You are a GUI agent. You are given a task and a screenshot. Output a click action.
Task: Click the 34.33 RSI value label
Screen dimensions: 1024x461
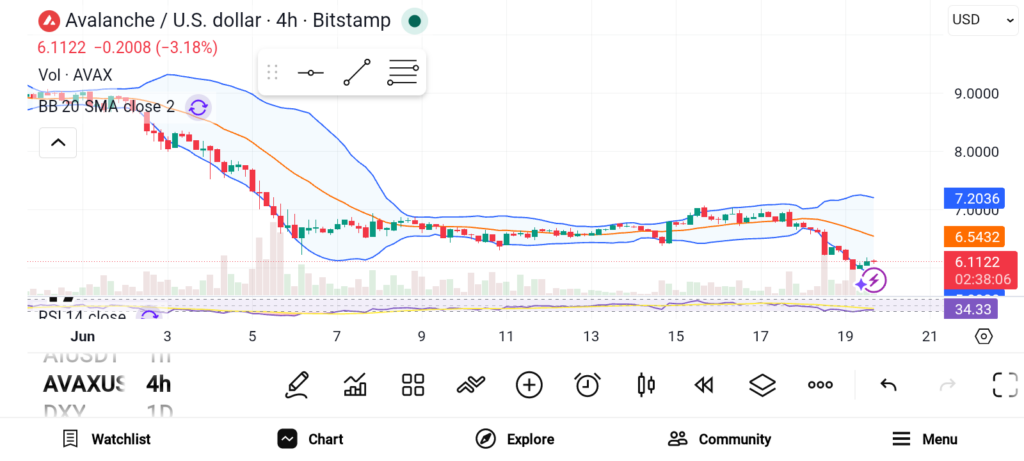click(x=970, y=310)
